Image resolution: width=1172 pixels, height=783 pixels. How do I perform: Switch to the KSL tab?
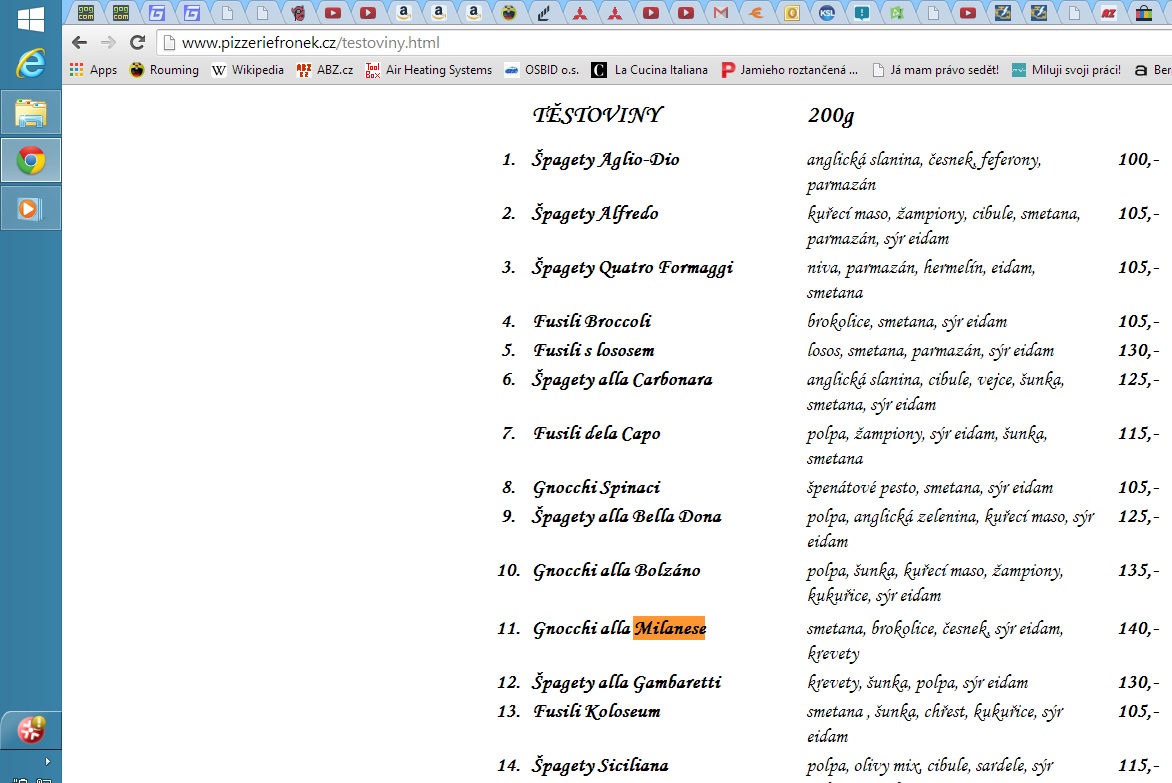click(827, 13)
